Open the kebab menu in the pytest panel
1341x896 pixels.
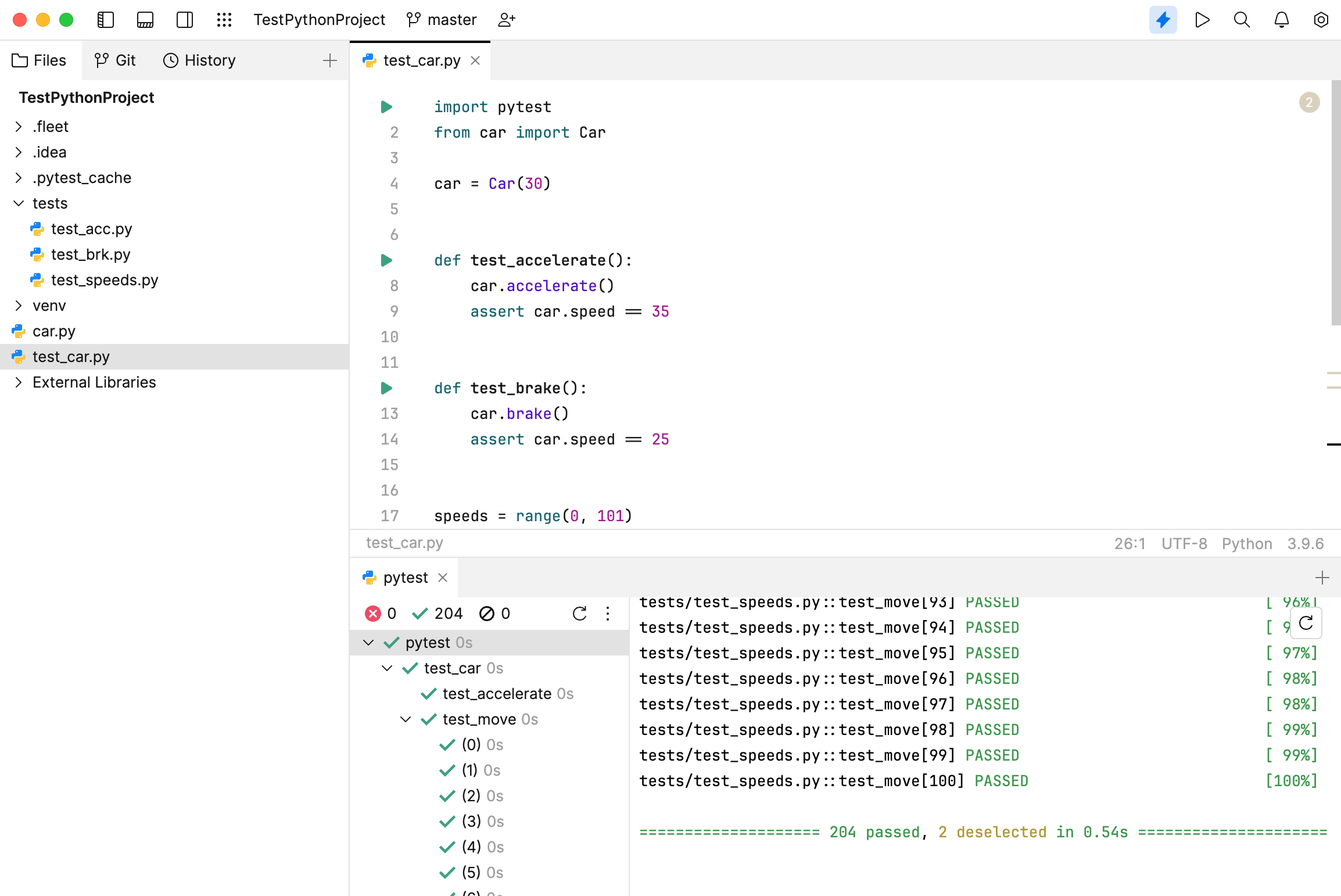(x=608, y=614)
